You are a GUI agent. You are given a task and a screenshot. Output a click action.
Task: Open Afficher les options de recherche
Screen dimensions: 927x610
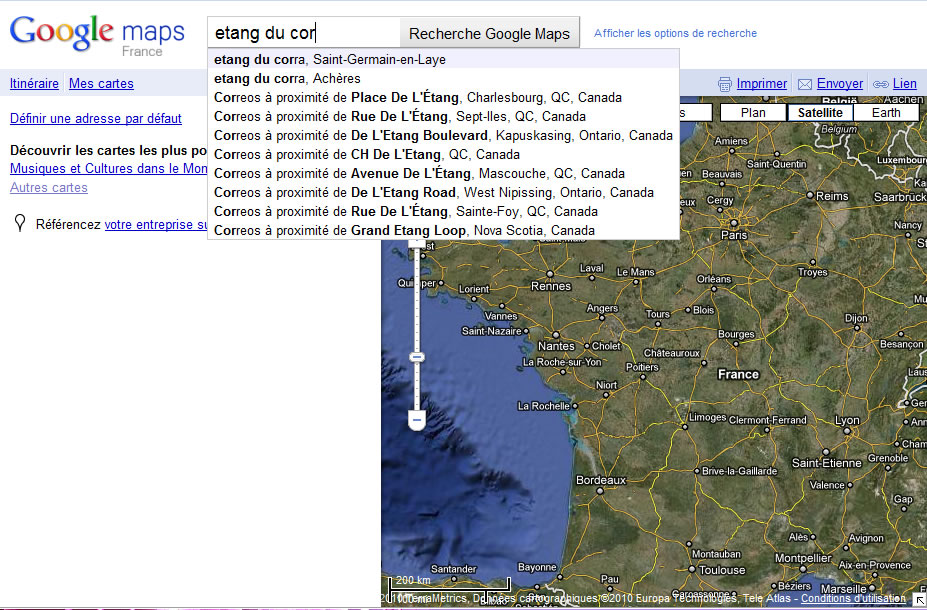click(675, 33)
